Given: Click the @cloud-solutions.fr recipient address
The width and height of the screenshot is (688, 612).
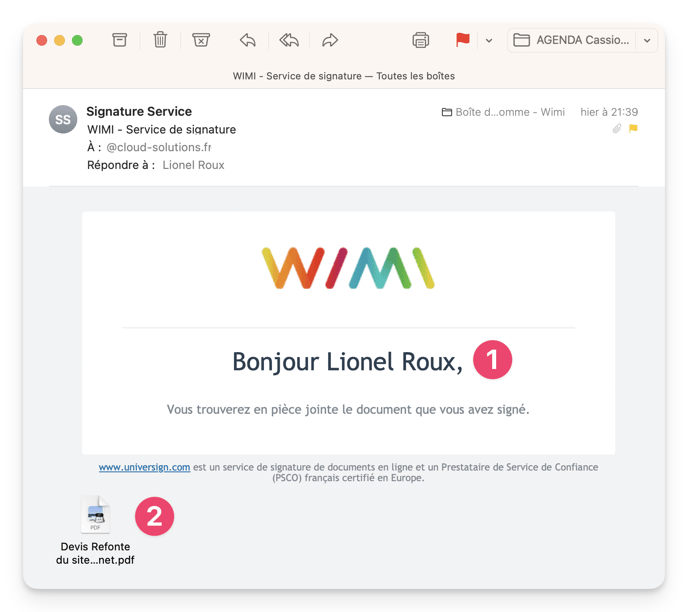Looking at the screenshot, I should pyautogui.click(x=159, y=147).
